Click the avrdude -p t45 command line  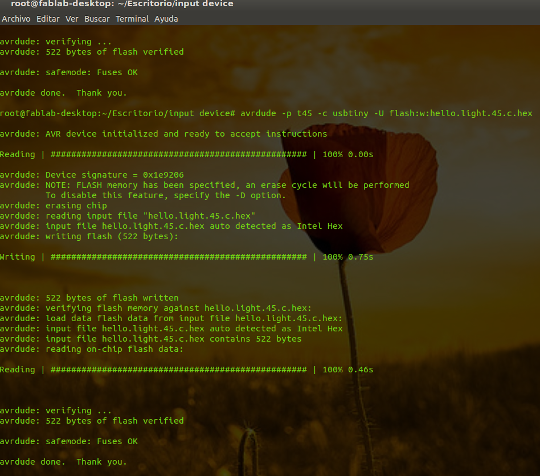pos(266,113)
